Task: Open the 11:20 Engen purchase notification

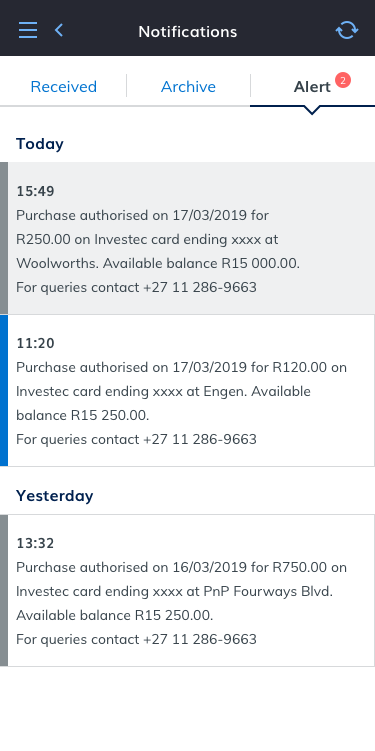Action: (188, 390)
